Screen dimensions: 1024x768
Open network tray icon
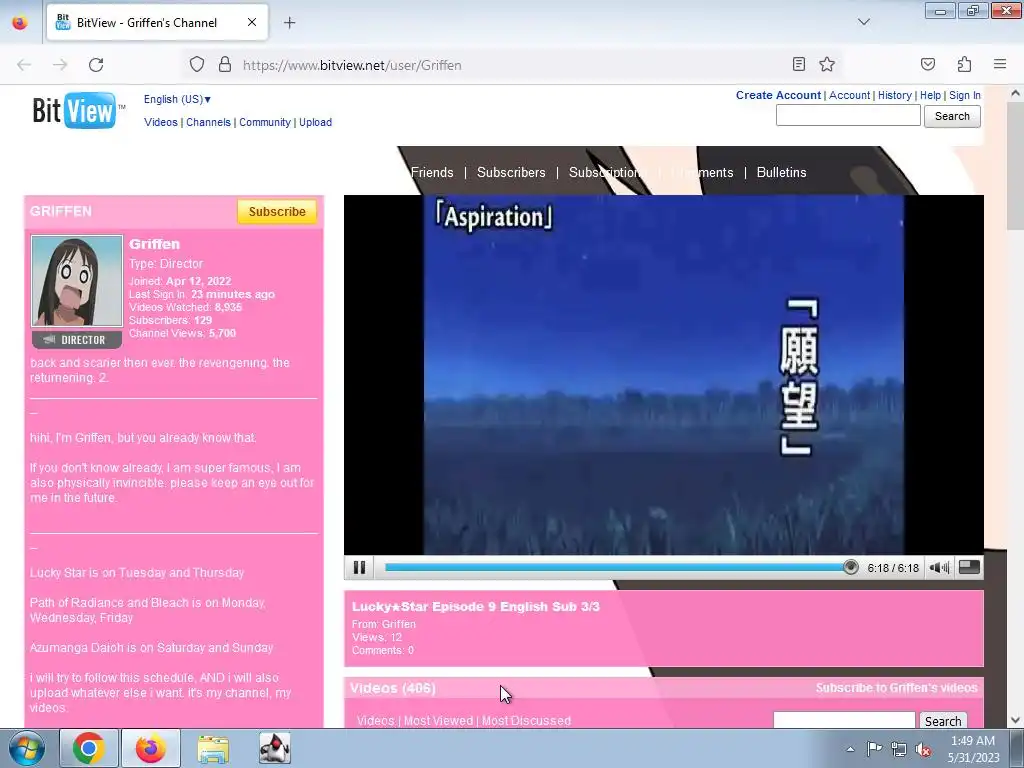pos(899,750)
